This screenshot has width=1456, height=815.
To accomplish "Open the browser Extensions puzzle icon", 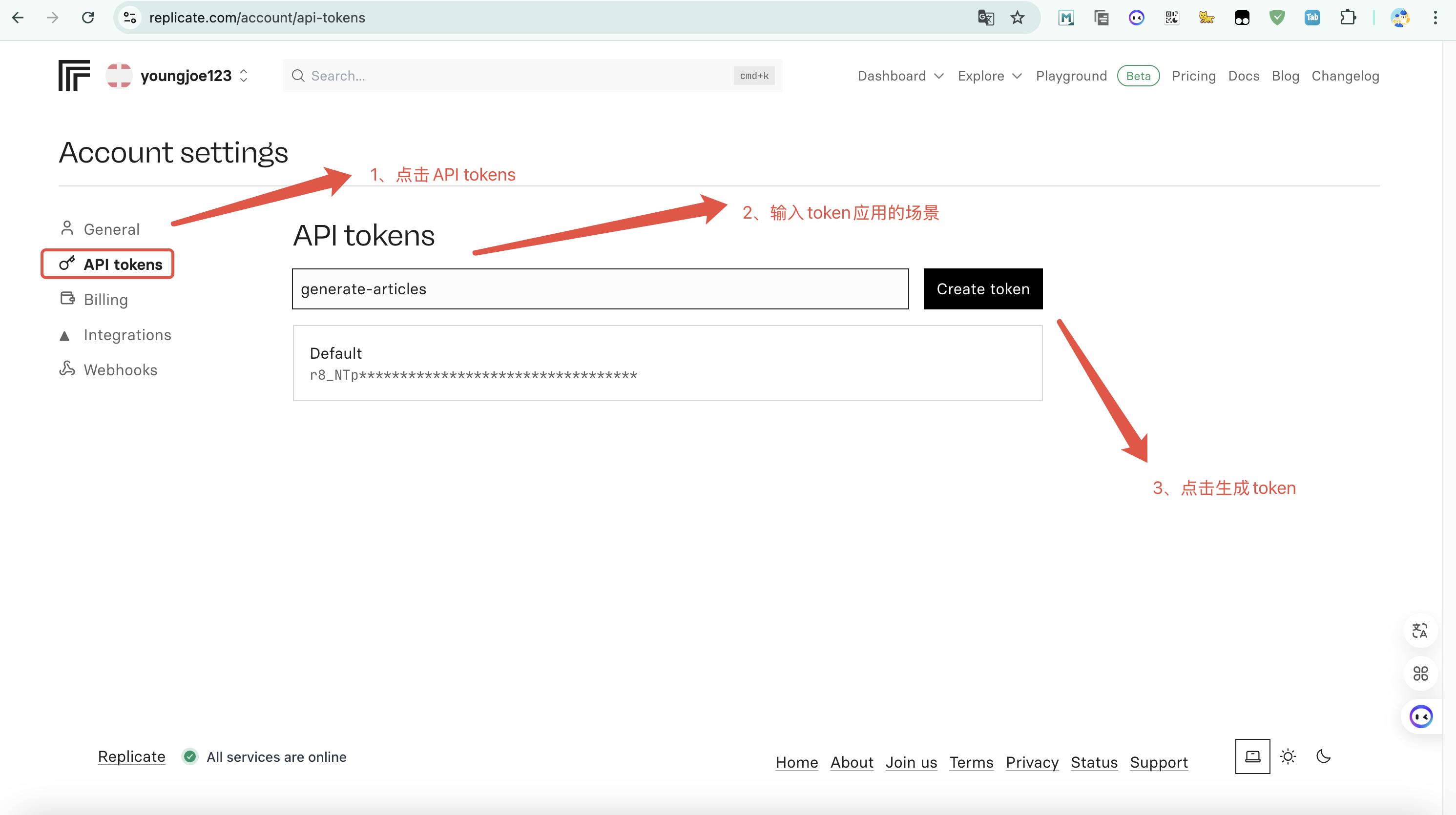I will click(x=1348, y=18).
